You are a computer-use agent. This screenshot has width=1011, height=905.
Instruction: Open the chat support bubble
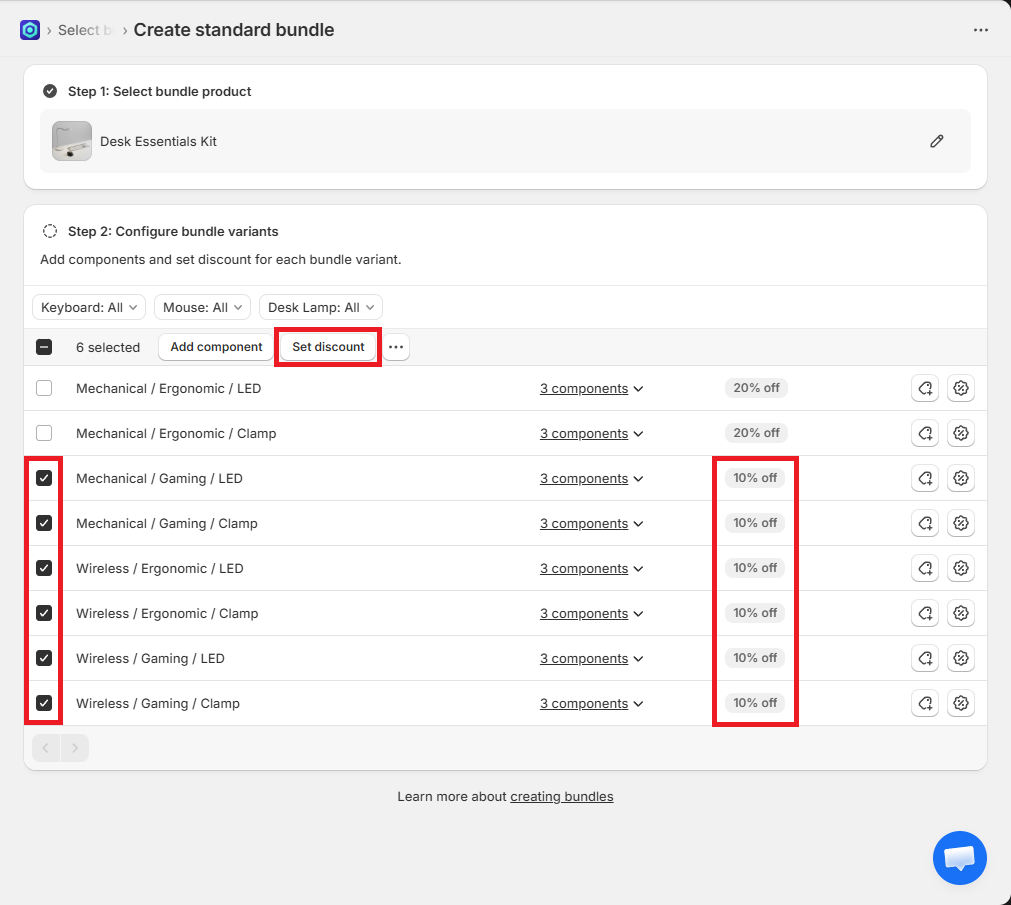[x=959, y=858]
